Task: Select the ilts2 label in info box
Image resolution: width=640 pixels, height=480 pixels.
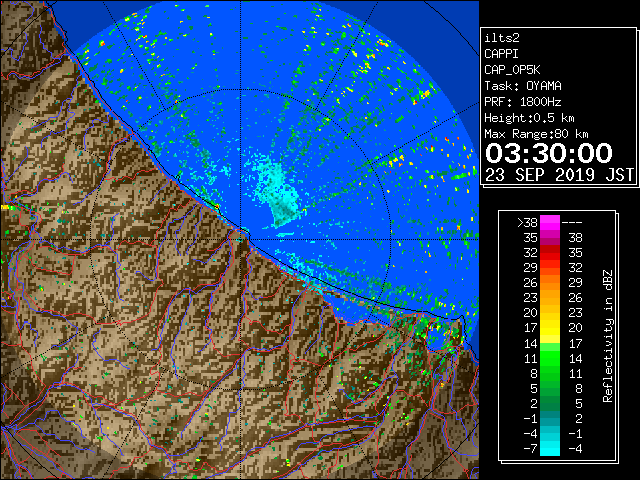Action: 502,38
